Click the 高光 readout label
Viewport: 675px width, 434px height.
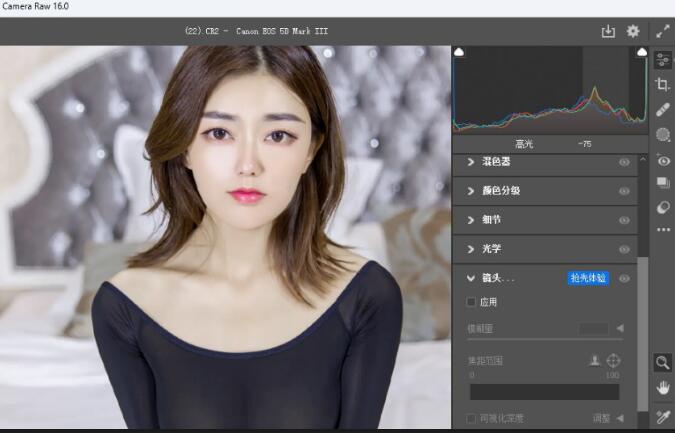[x=524, y=144]
